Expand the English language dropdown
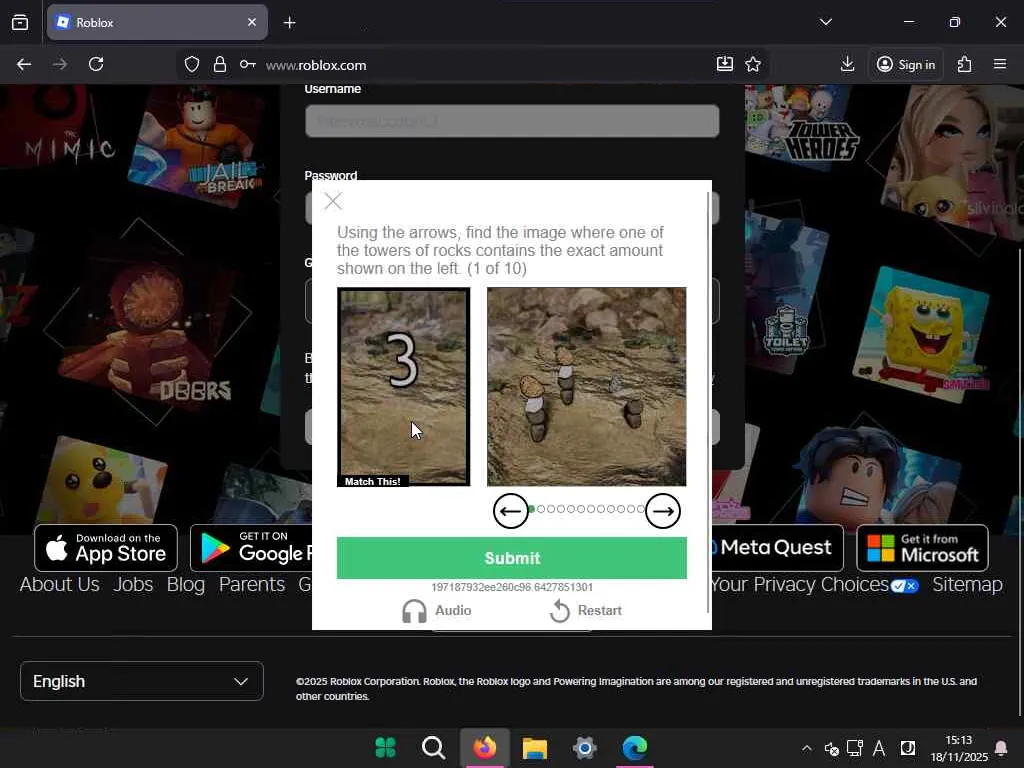The image size is (1024, 768). pos(142,681)
